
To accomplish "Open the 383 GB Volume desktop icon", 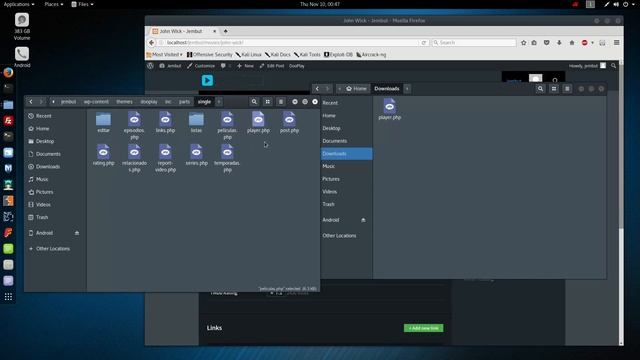I will (22, 27).
